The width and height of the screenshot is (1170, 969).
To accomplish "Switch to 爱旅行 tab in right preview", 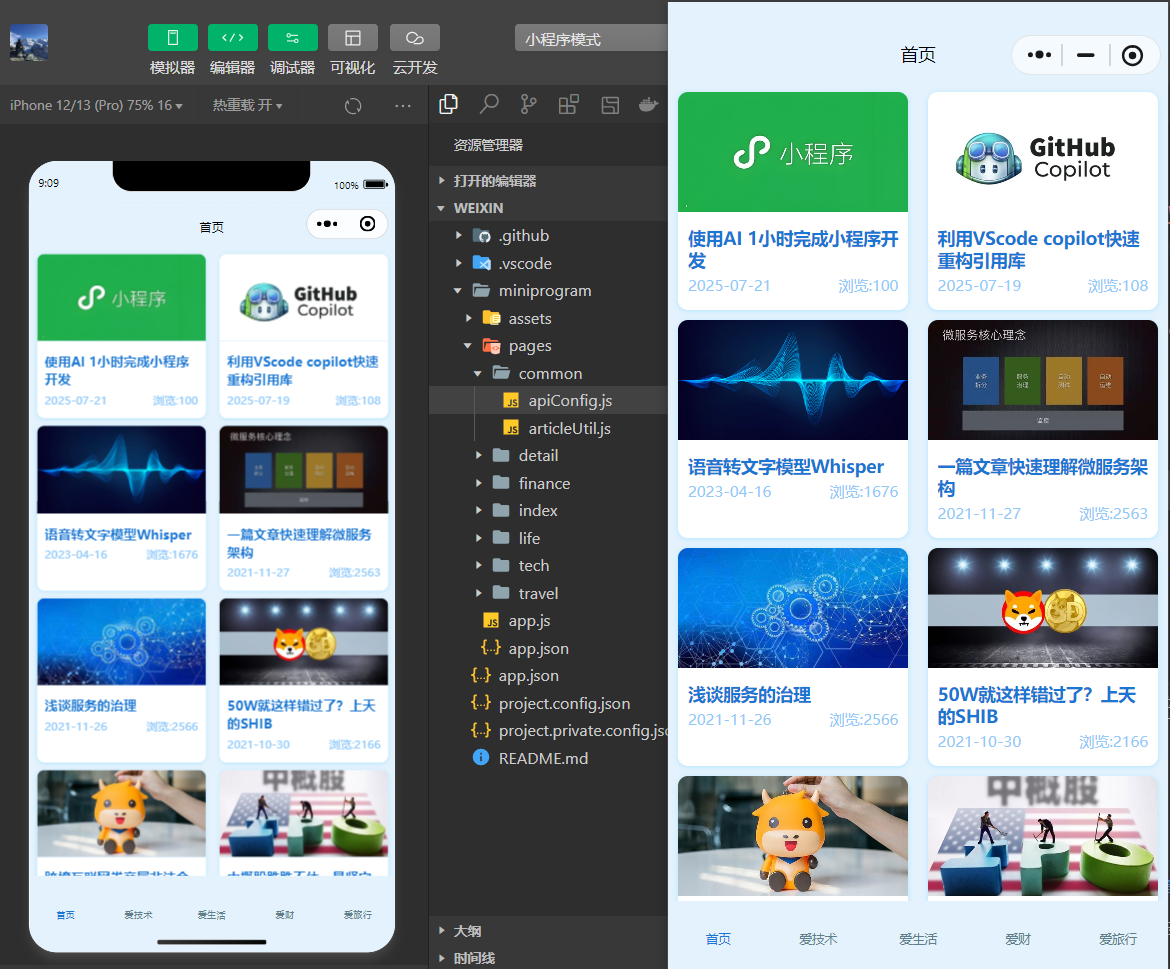I will [1118, 939].
